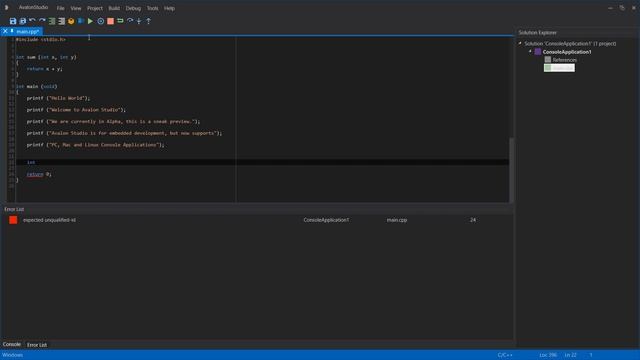Viewport: 640px width, 360px height.
Task: Open the Debug menu
Action: pos(133,8)
